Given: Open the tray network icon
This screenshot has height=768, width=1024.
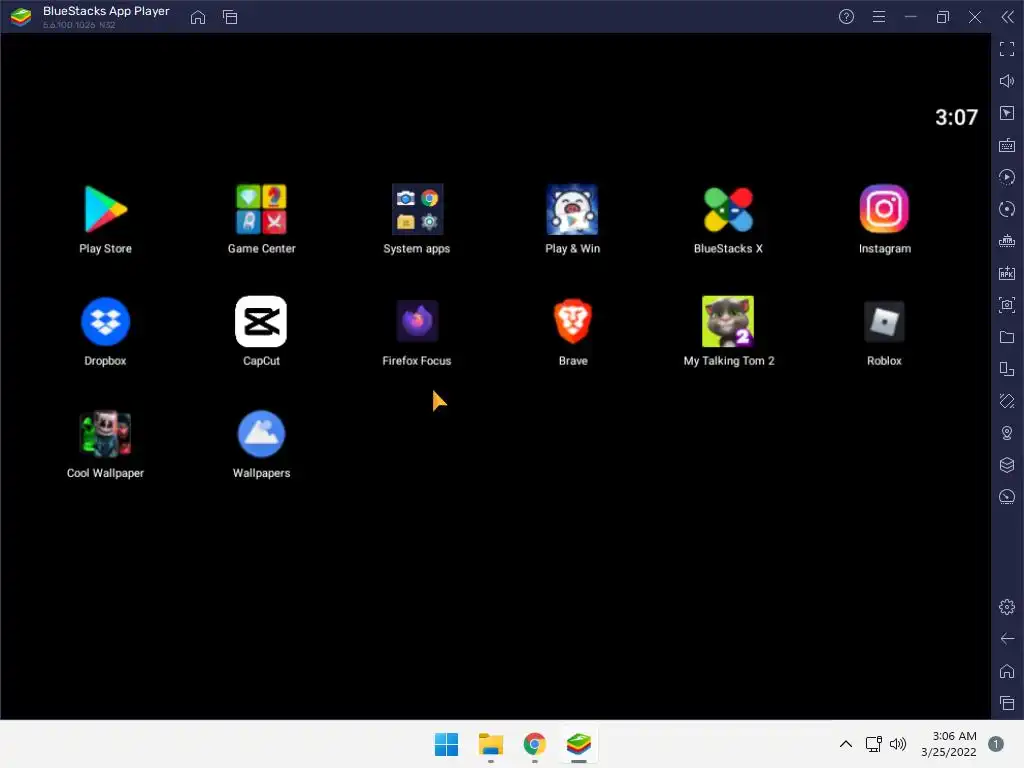Looking at the screenshot, I should click(874, 744).
